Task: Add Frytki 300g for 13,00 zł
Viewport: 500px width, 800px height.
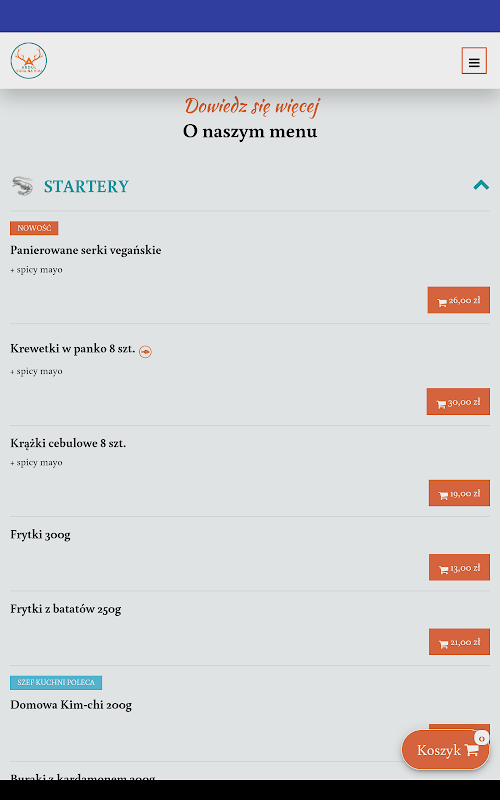Action: 459,567
